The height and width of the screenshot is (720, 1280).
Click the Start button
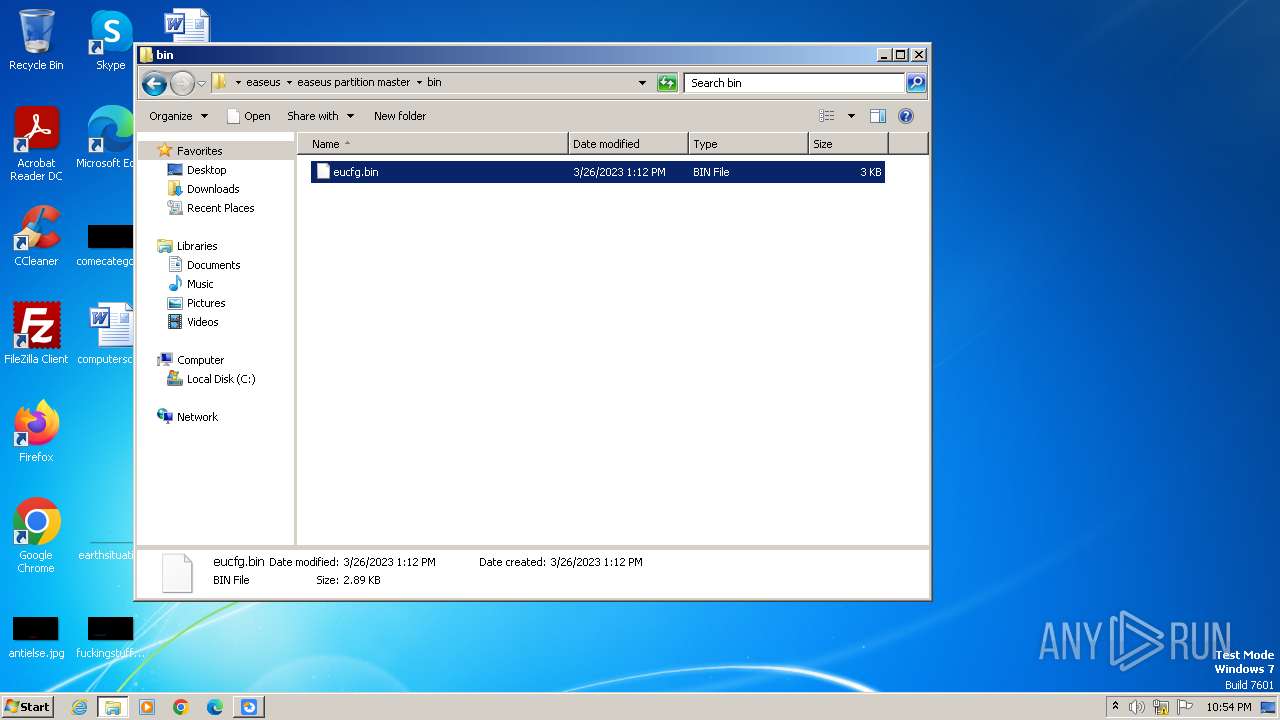[27, 707]
